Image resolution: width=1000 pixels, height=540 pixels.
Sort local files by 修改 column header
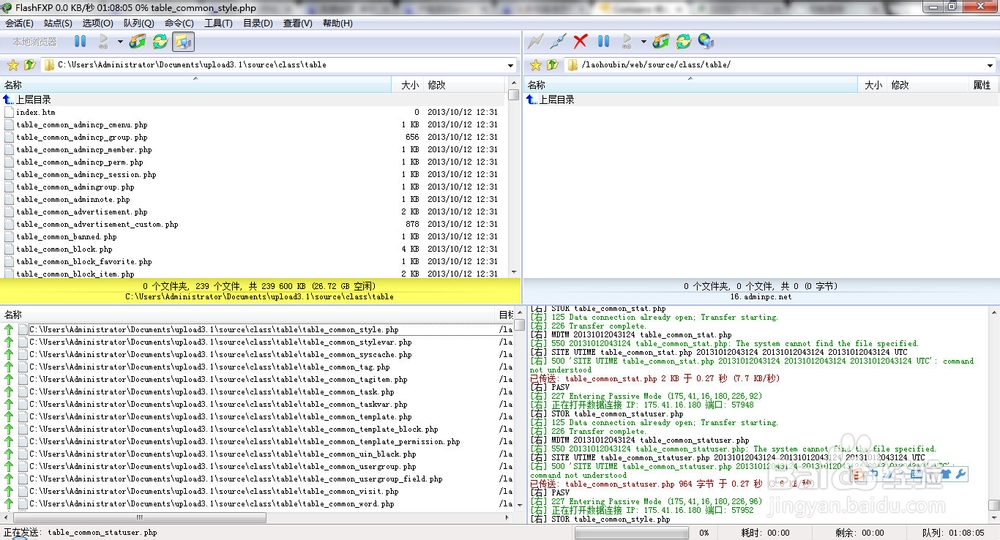[466, 85]
